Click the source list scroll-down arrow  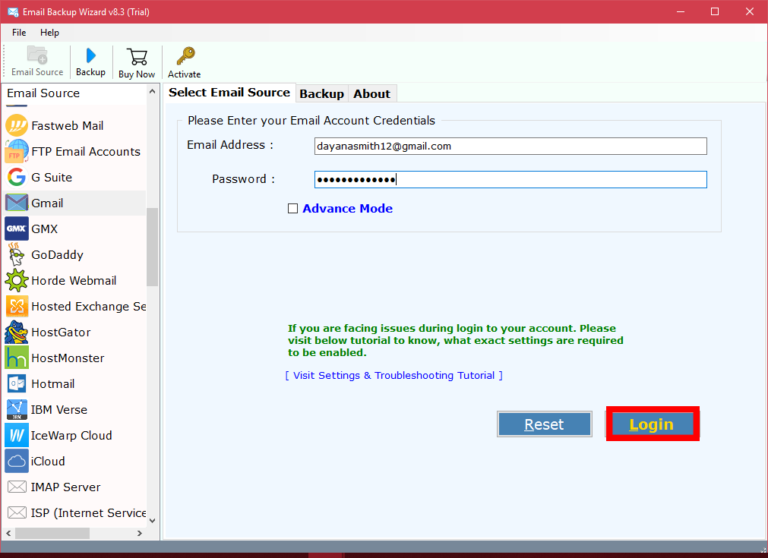pos(152,520)
